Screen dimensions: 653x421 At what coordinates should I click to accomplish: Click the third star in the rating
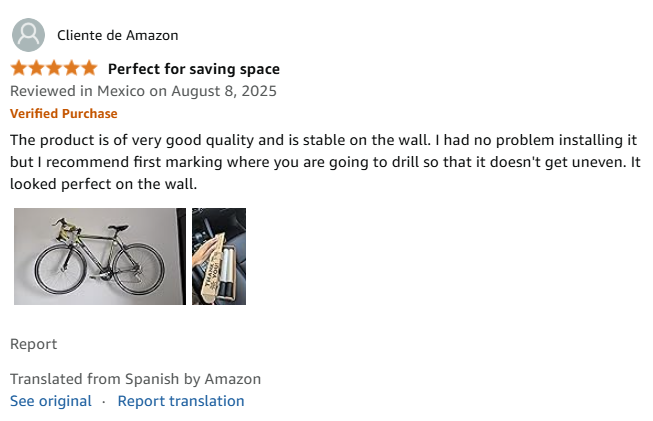(x=54, y=69)
